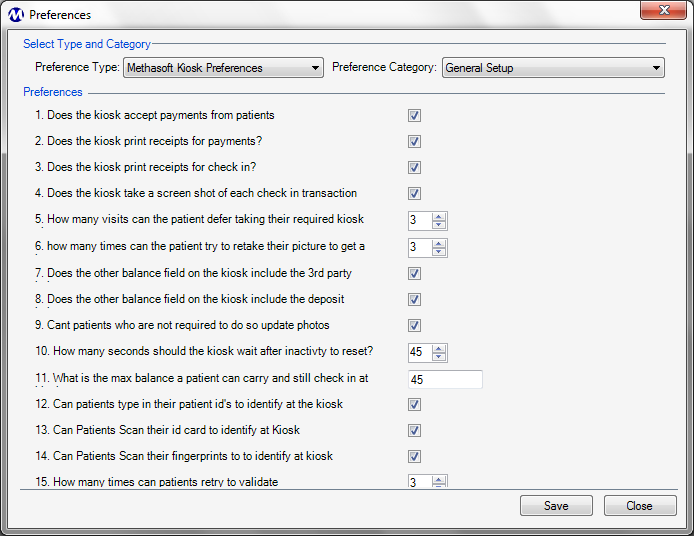Click the max balance input field
This screenshot has width=694, height=536.
click(445, 379)
